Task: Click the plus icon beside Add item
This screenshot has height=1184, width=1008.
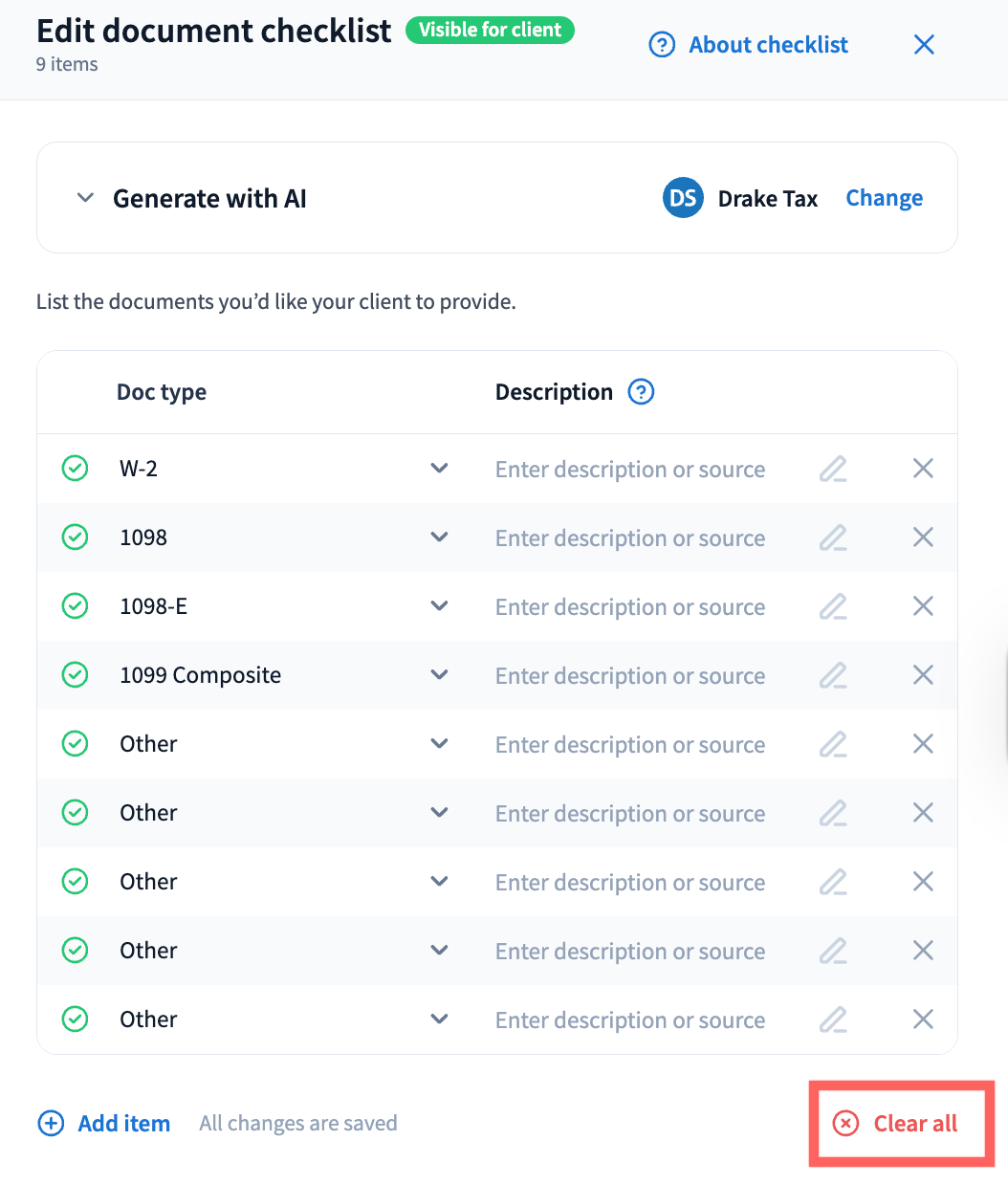Action: (51, 1123)
